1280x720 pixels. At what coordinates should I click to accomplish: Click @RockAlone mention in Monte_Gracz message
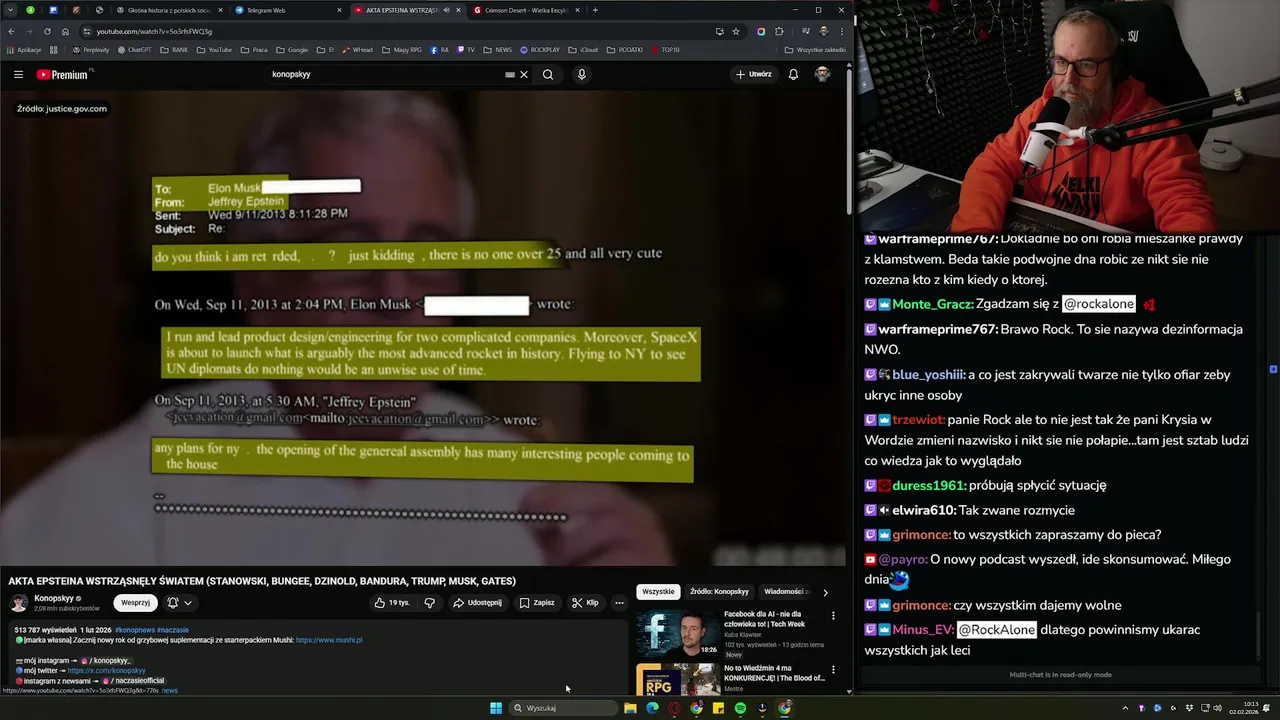pyautogui.click(x=1098, y=304)
